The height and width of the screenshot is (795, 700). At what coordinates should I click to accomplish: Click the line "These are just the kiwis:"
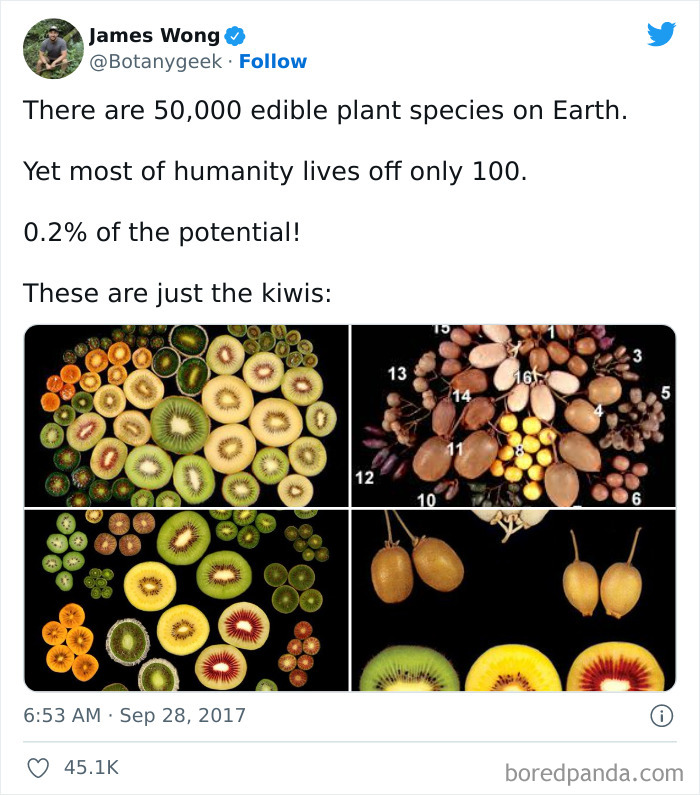click(x=176, y=293)
